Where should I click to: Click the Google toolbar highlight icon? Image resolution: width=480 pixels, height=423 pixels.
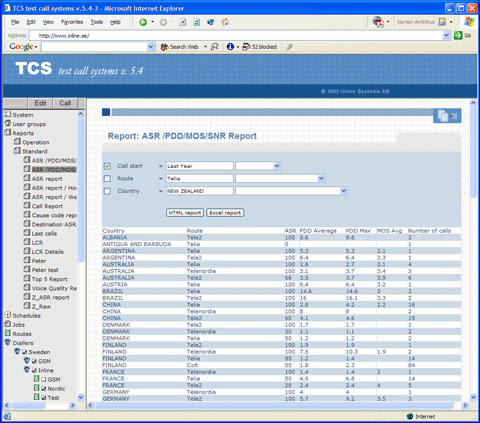pos(289,47)
